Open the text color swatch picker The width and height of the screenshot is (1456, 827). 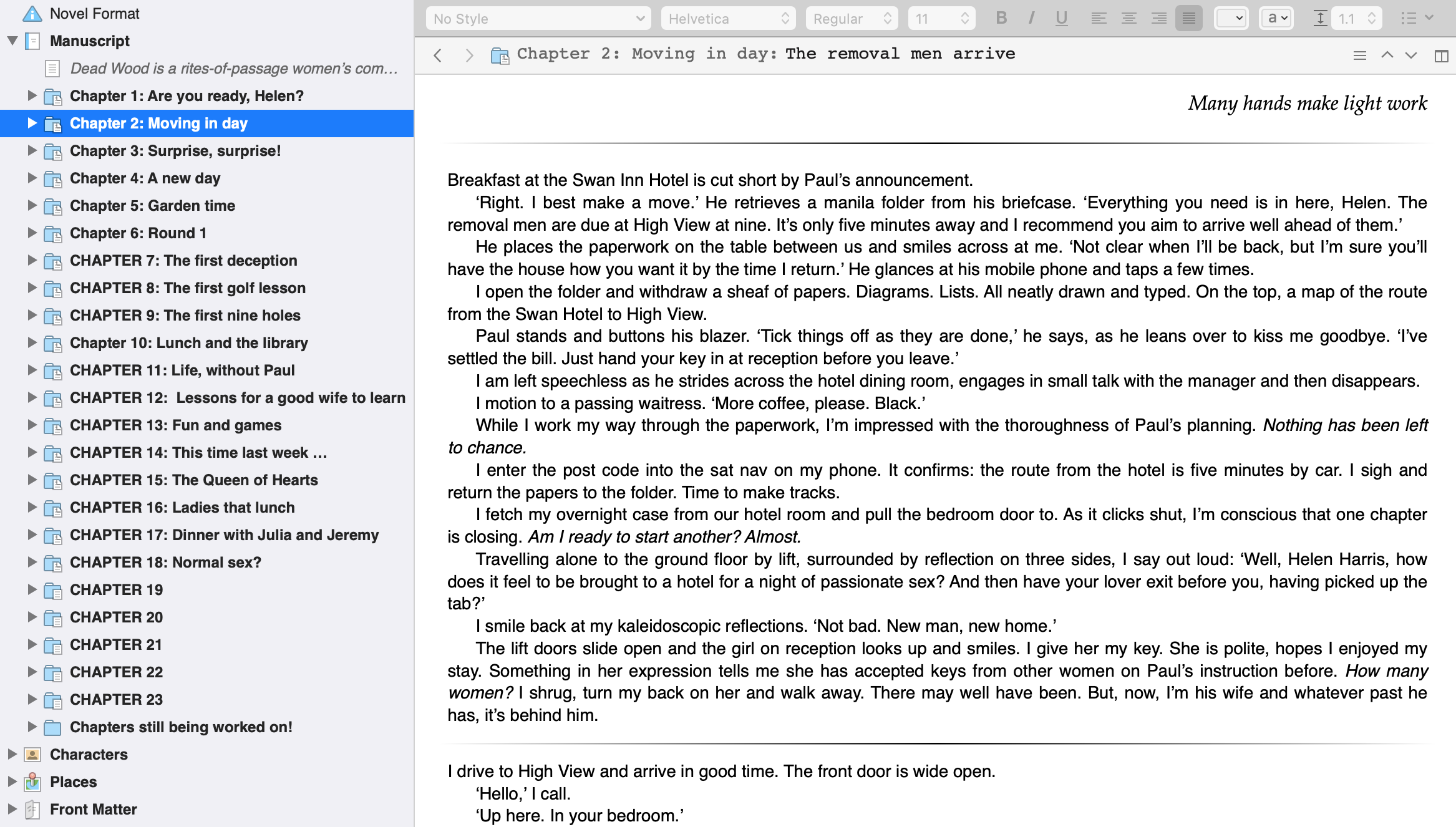[x=1231, y=18]
